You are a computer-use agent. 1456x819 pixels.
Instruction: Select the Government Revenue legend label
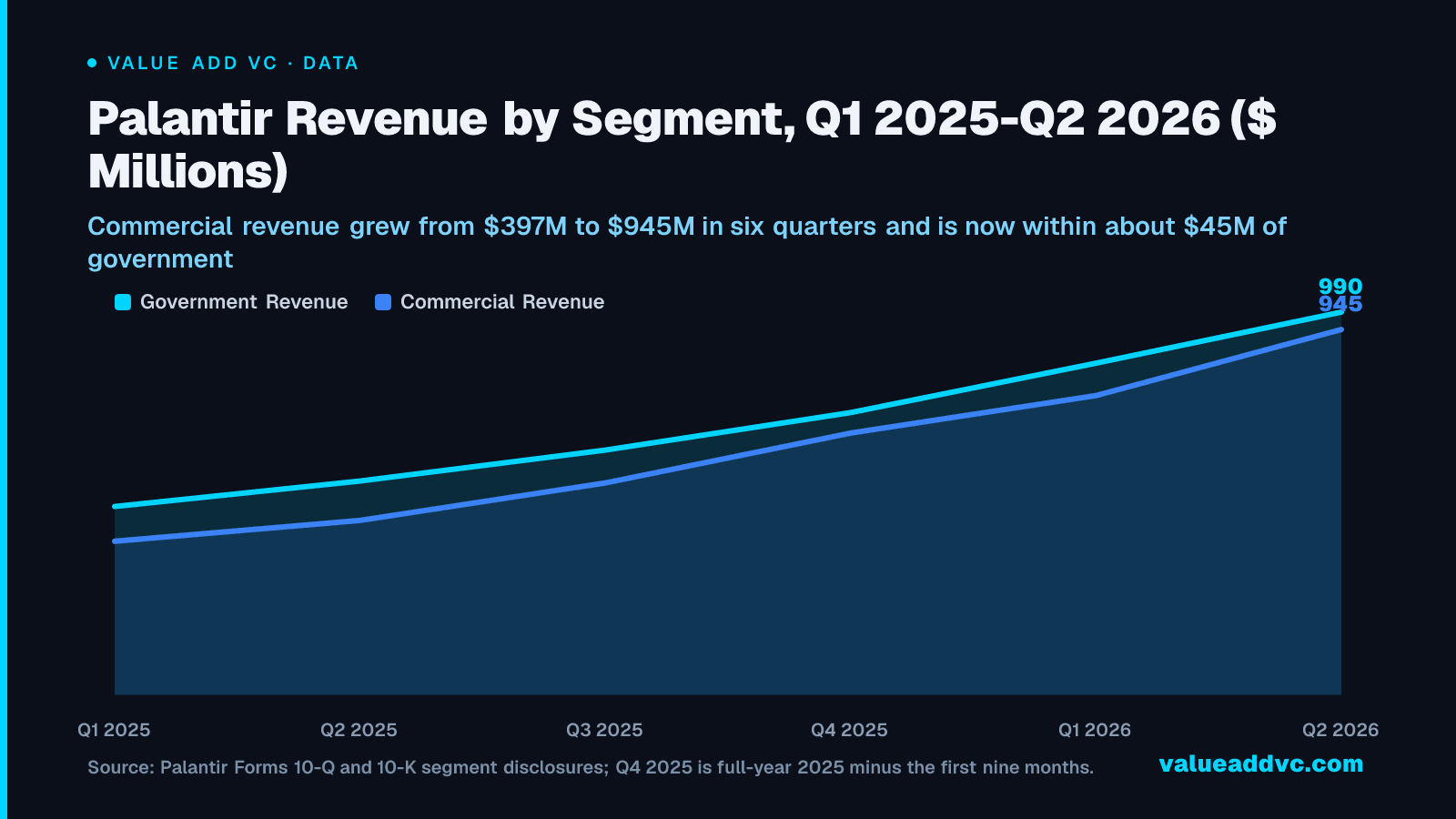click(x=244, y=302)
